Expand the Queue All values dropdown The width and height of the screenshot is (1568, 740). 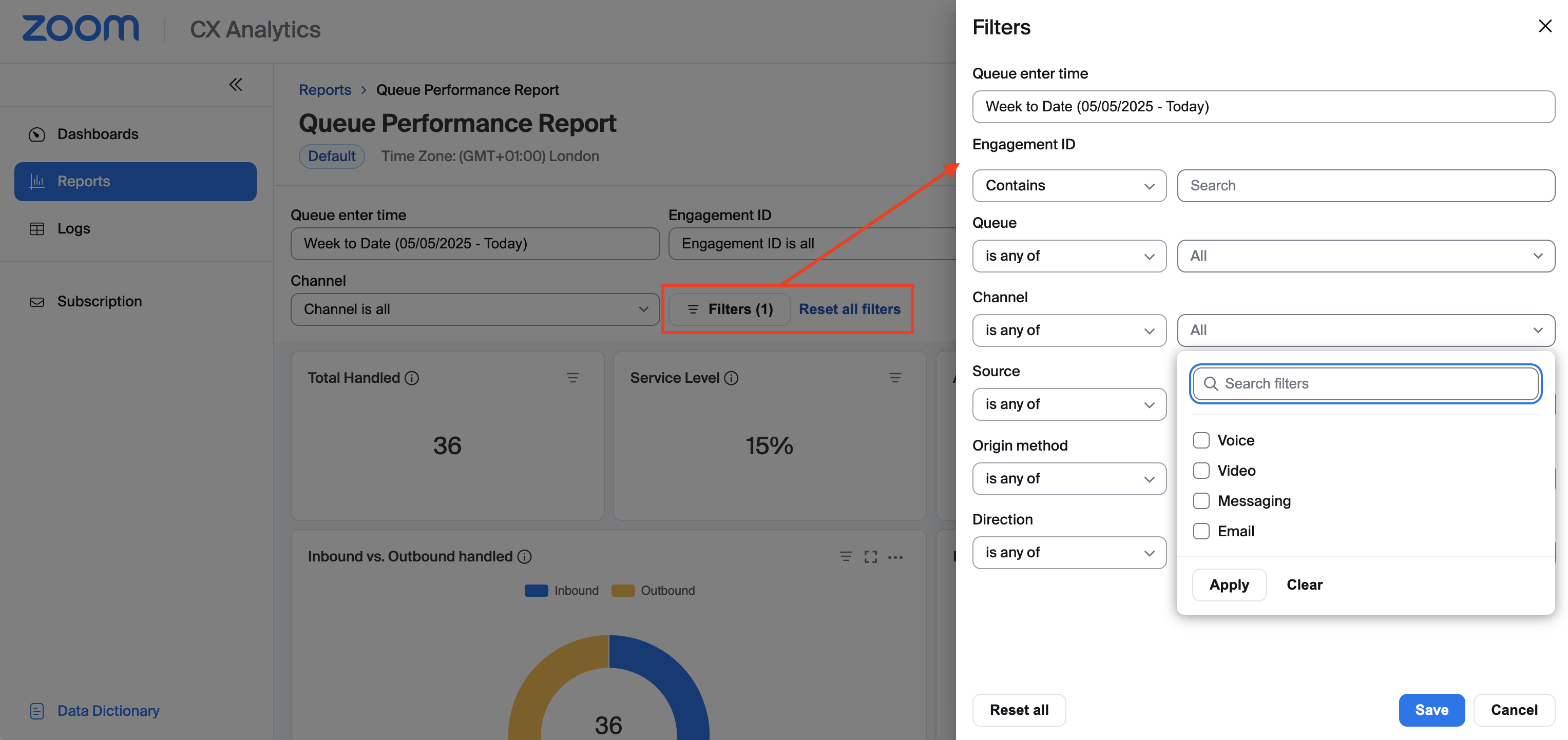(1365, 256)
